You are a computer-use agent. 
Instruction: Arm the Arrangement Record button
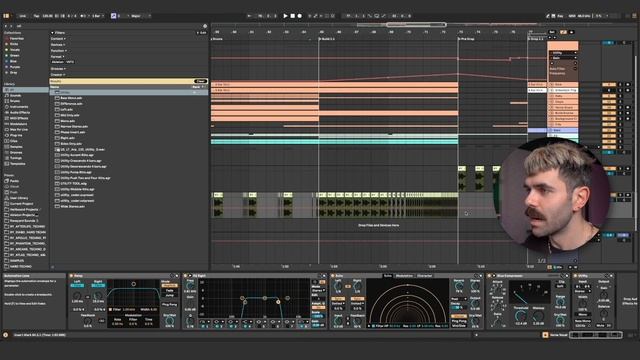[300, 16]
